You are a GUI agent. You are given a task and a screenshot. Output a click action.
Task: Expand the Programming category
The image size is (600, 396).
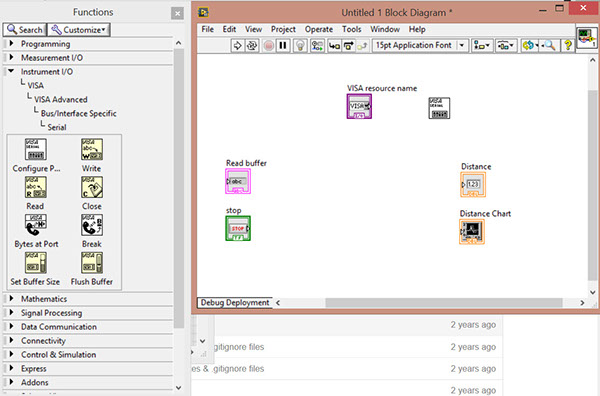11,44
